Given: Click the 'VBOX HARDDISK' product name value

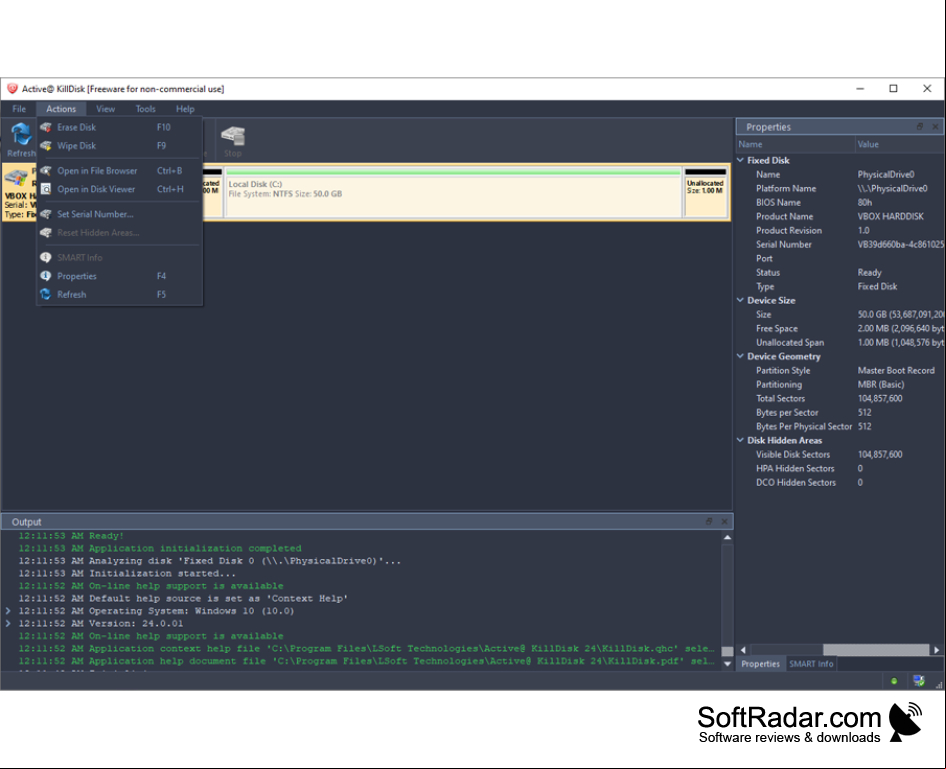Looking at the screenshot, I should [890, 217].
